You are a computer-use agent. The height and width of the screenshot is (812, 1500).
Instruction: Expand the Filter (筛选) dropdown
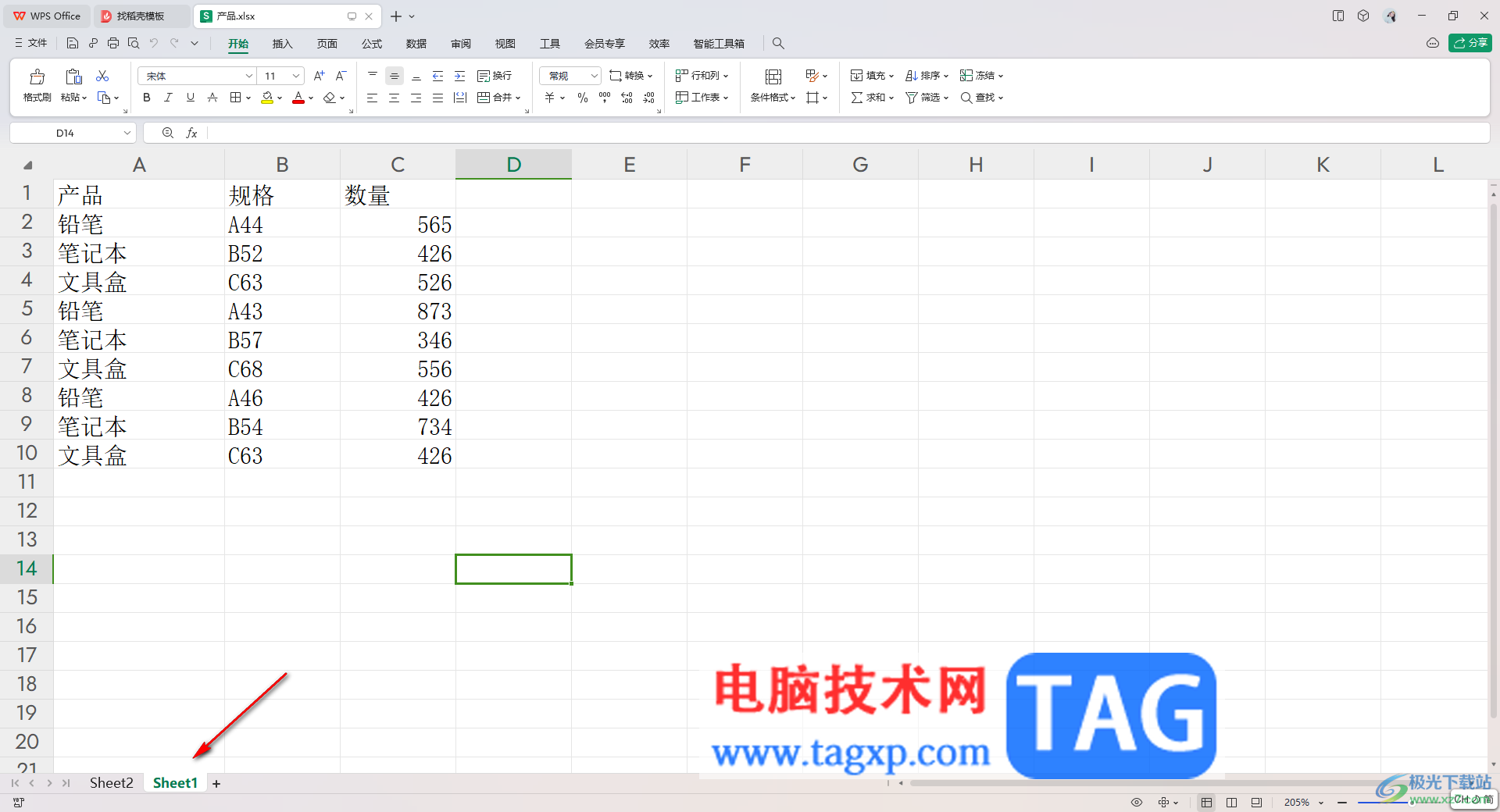pyautogui.click(x=945, y=98)
